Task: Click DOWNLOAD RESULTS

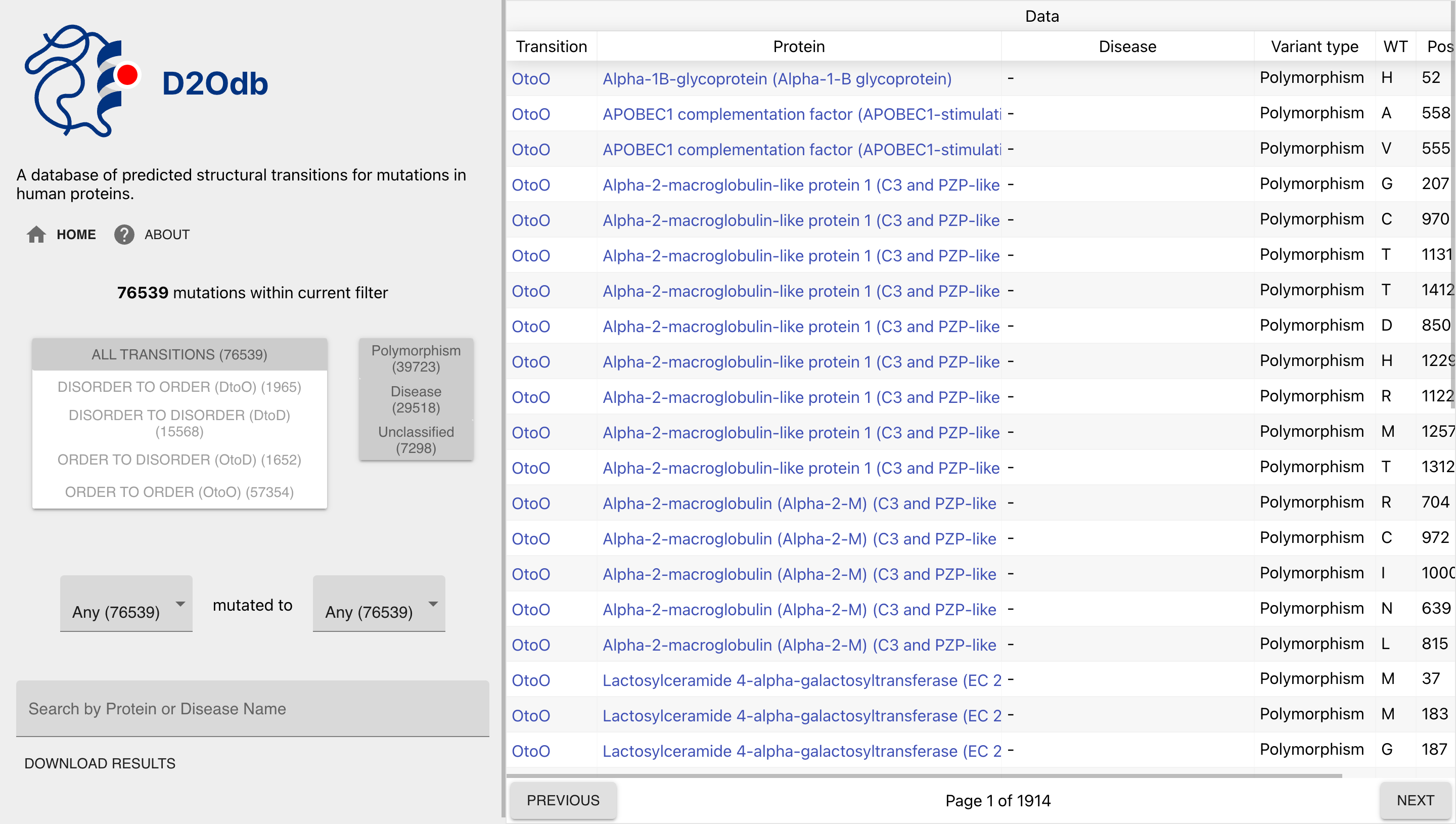Action: (100, 763)
